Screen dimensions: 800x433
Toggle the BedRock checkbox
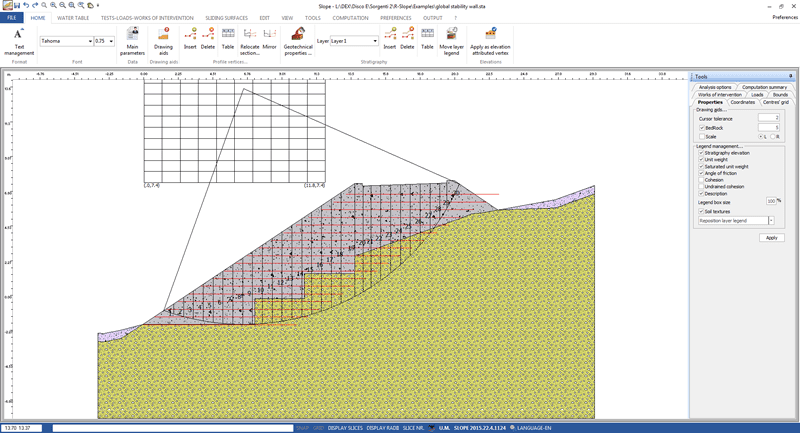[x=702, y=128]
